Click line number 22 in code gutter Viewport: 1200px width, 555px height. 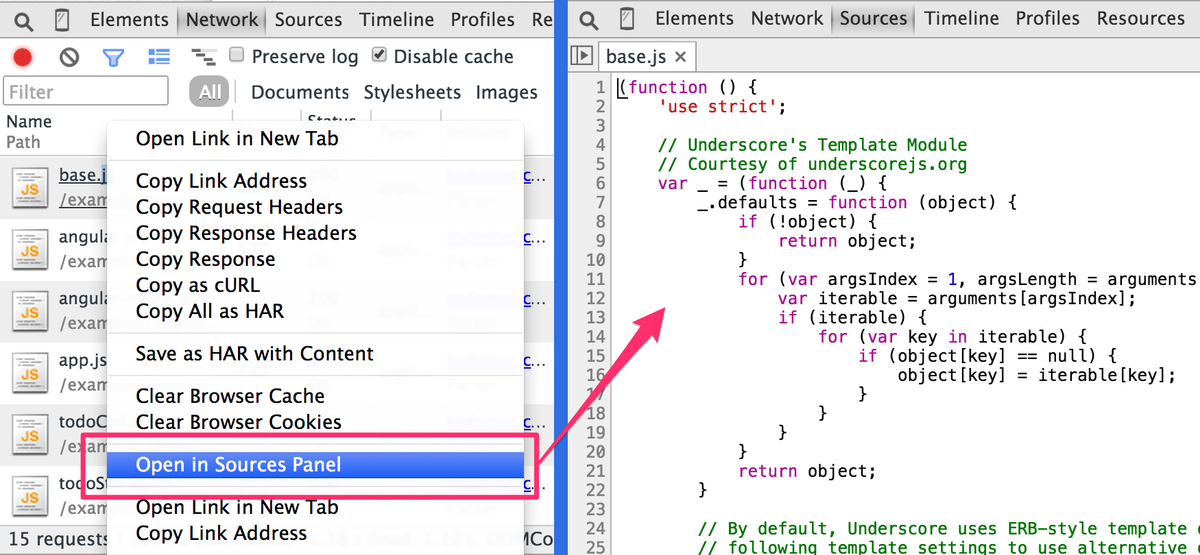point(596,490)
